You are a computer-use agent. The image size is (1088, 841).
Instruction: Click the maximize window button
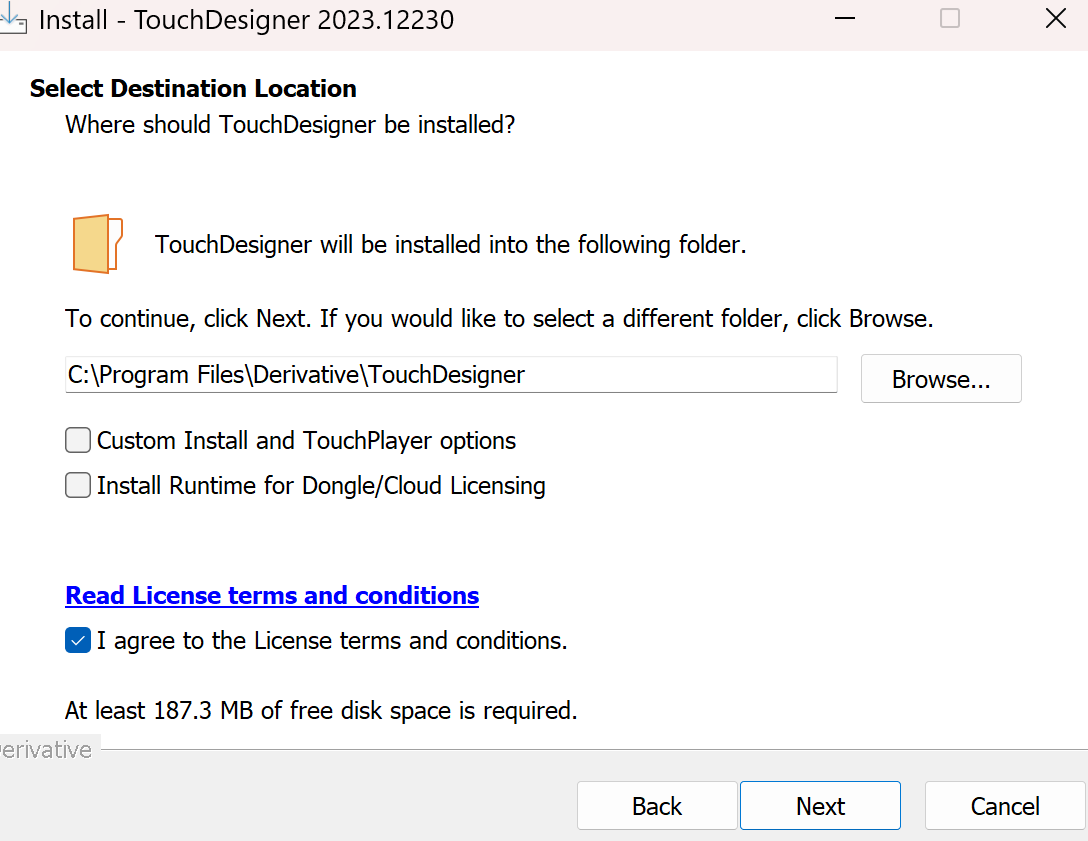click(x=950, y=19)
